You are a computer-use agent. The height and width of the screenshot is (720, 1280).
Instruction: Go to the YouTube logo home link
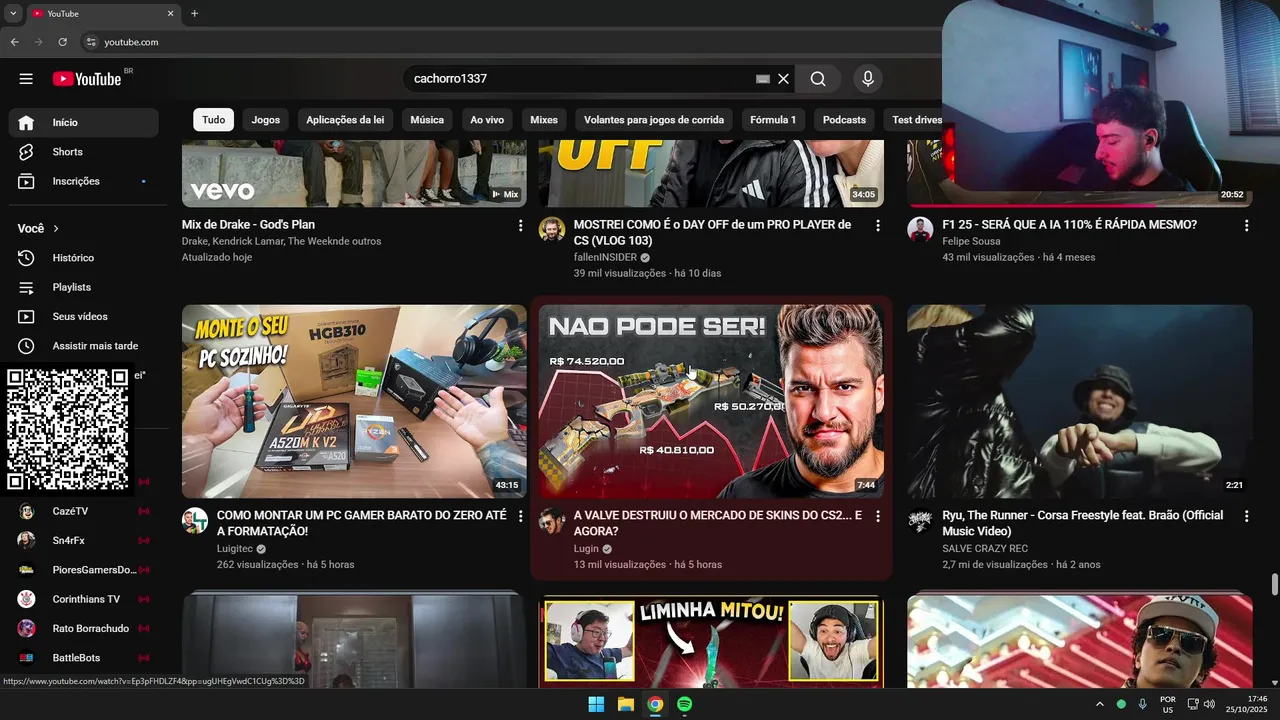87,79
